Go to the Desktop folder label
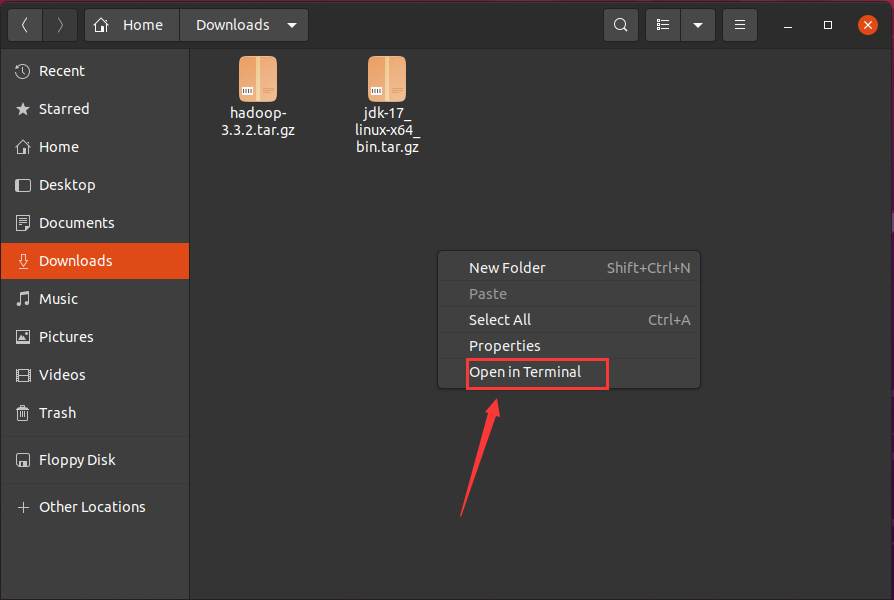The image size is (894, 600). point(67,185)
